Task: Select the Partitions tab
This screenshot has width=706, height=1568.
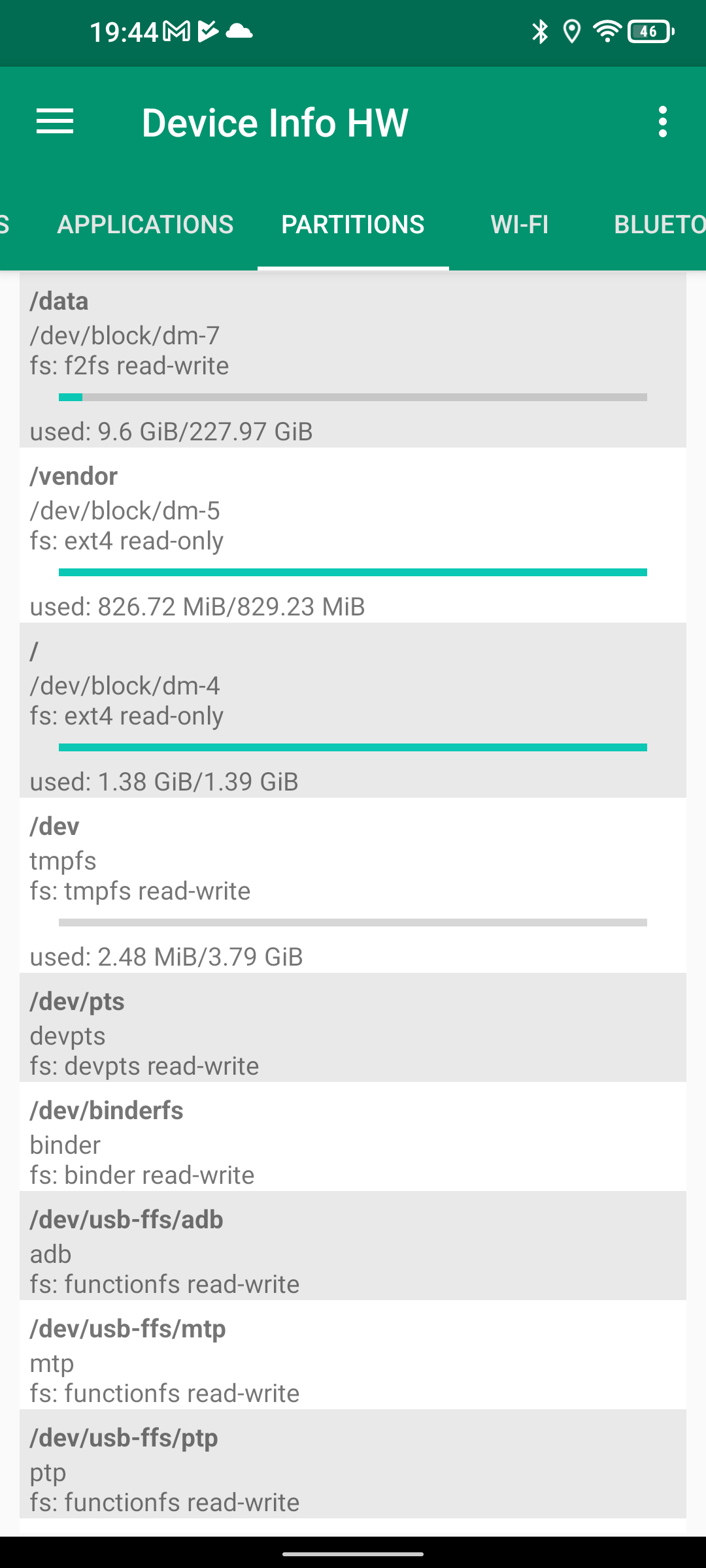Action: tap(353, 225)
